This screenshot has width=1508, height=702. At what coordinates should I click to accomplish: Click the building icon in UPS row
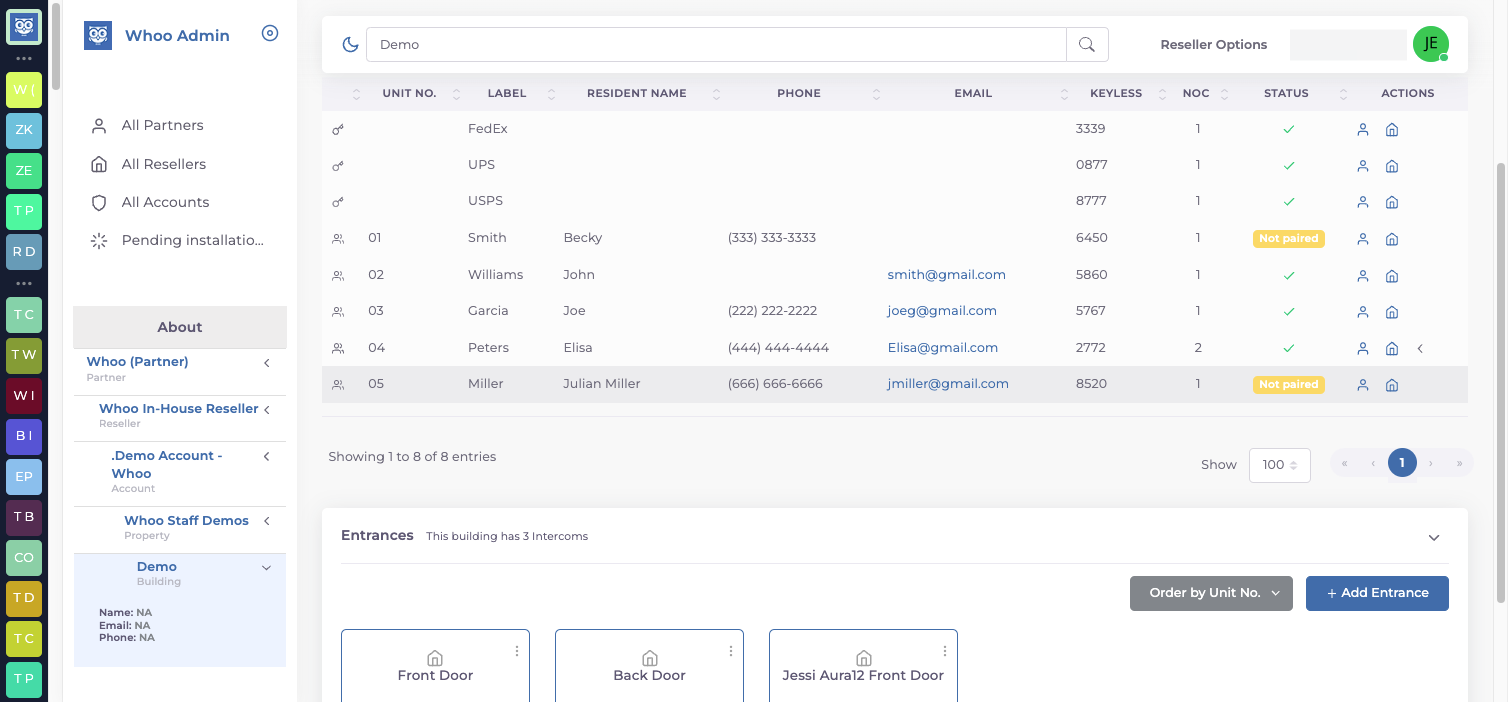tap(1391, 166)
